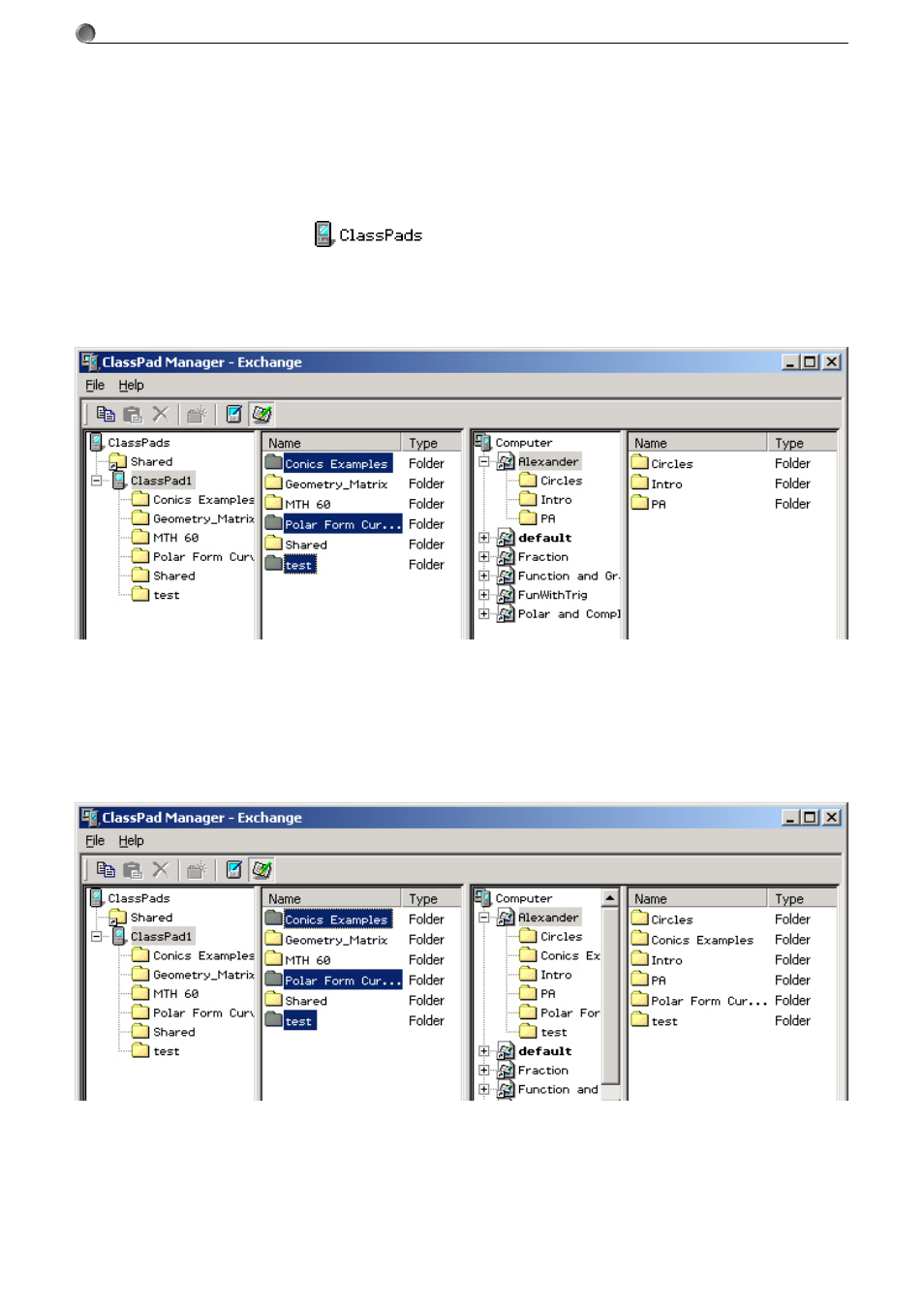Select Alexander folder in upper window tree
The image size is (924, 1309).
click(x=548, y=462)
